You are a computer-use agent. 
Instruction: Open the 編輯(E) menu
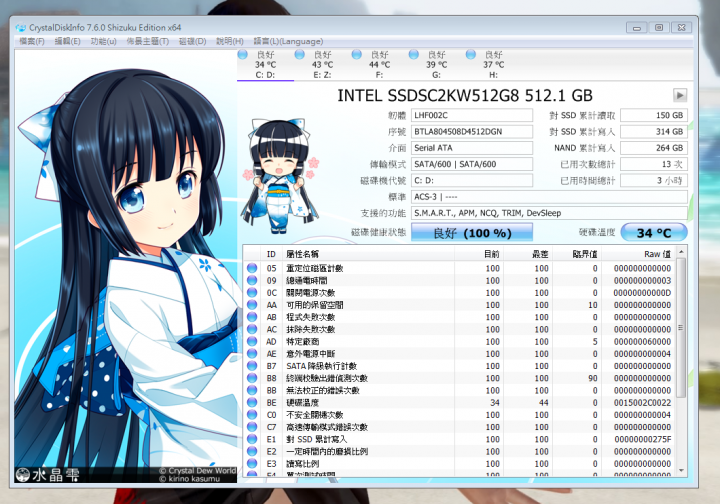point(68,41)
